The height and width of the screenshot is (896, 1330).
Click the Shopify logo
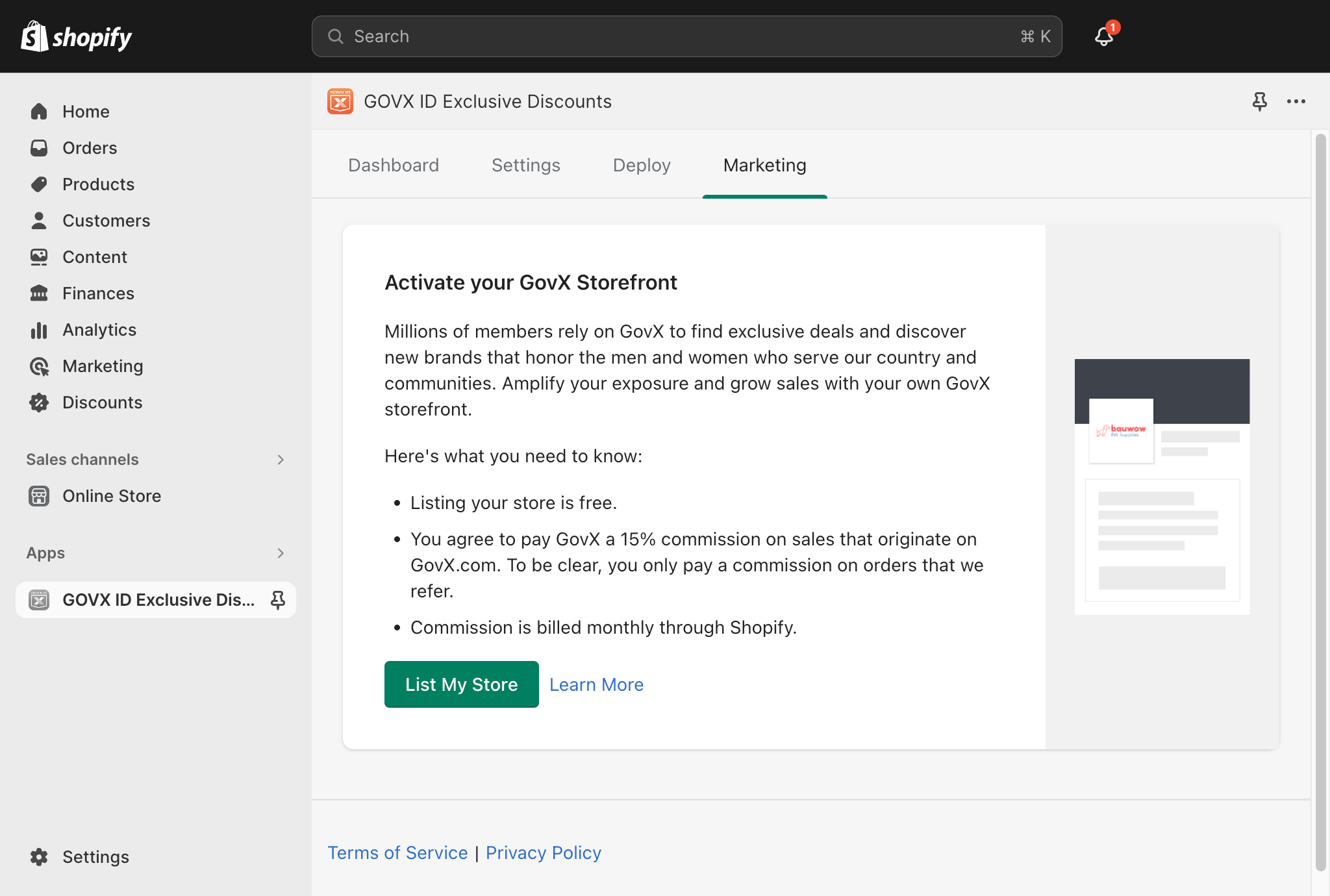point(77,36)
